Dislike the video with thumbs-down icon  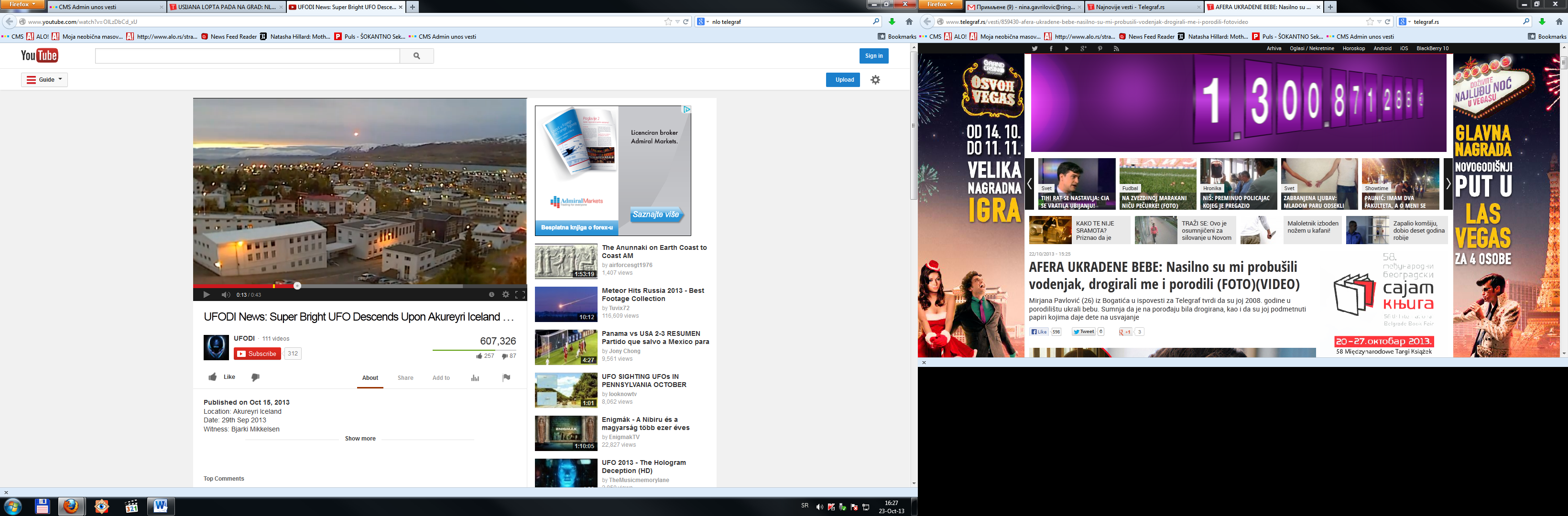tap(256, 377)
